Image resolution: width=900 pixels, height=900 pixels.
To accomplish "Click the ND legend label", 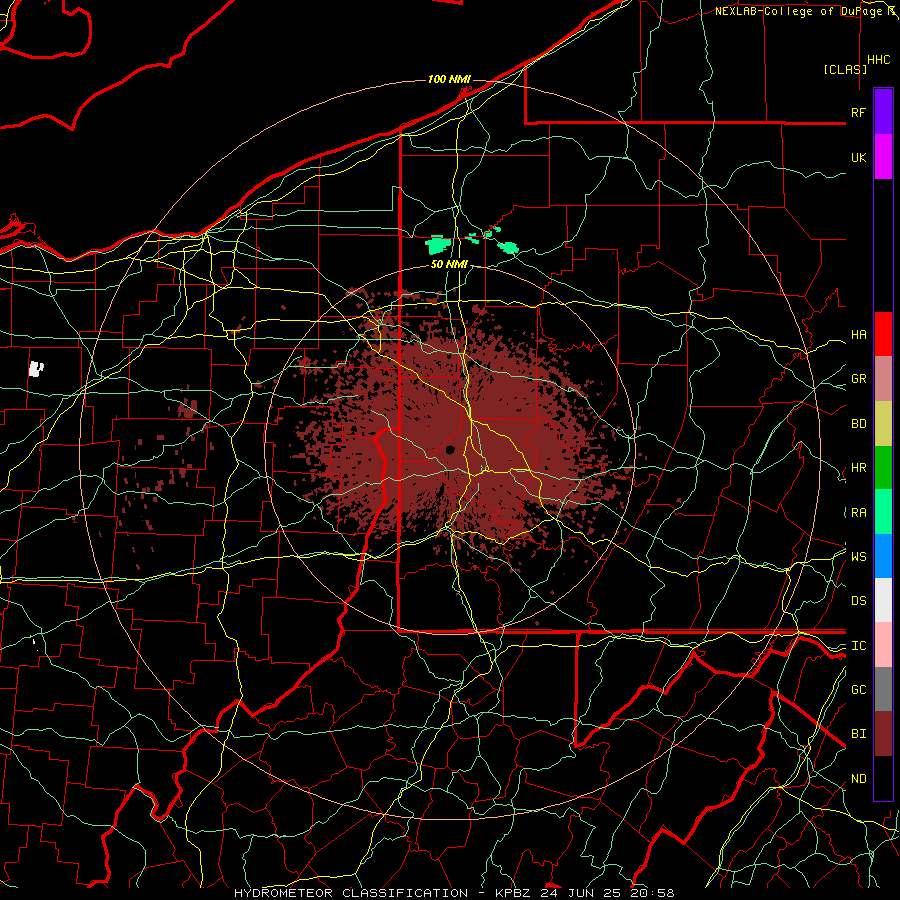I will pos(859,779).
